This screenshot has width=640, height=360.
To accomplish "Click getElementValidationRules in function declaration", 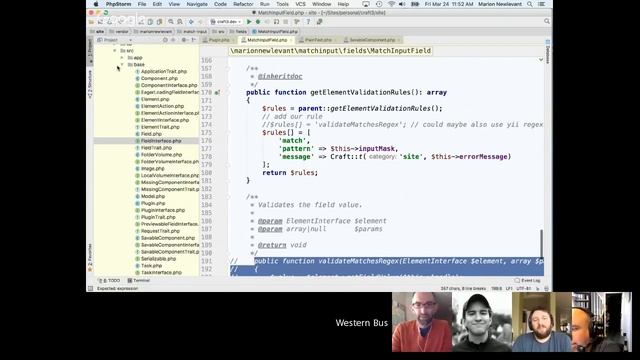I will click(361, 92).
